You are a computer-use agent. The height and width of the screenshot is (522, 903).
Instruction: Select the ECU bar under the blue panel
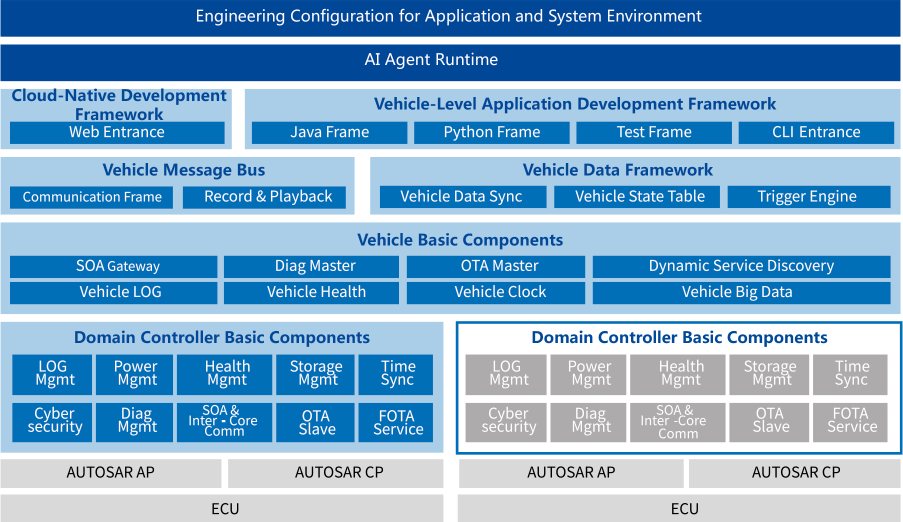point(222,508)
